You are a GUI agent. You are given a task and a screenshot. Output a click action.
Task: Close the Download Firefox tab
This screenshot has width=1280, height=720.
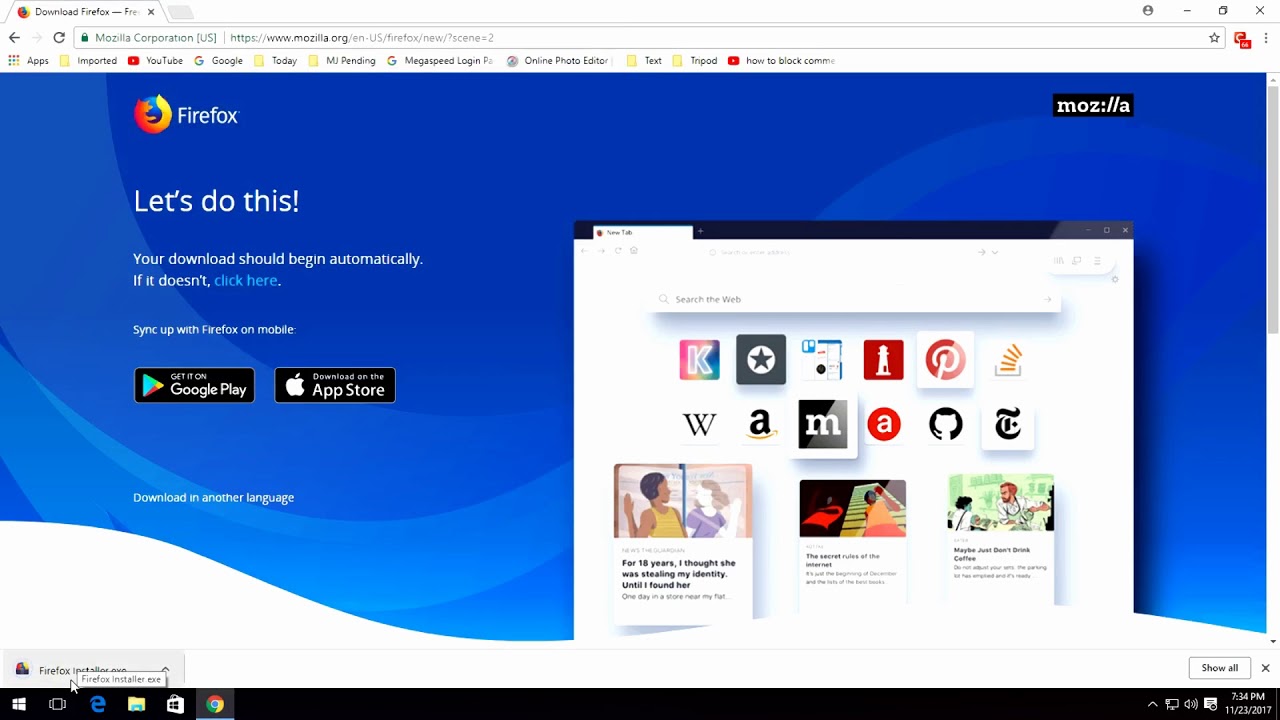pyautogui.click(x=150, y=12)
